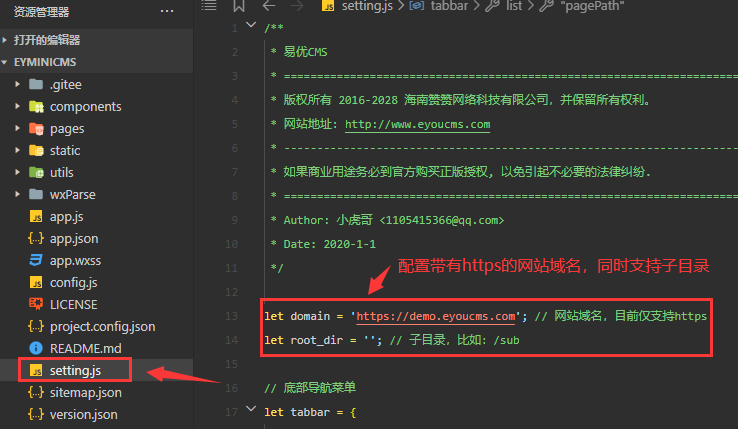Click the '易优CMS' comment text
Screen dimensions: 738x429
305,52
